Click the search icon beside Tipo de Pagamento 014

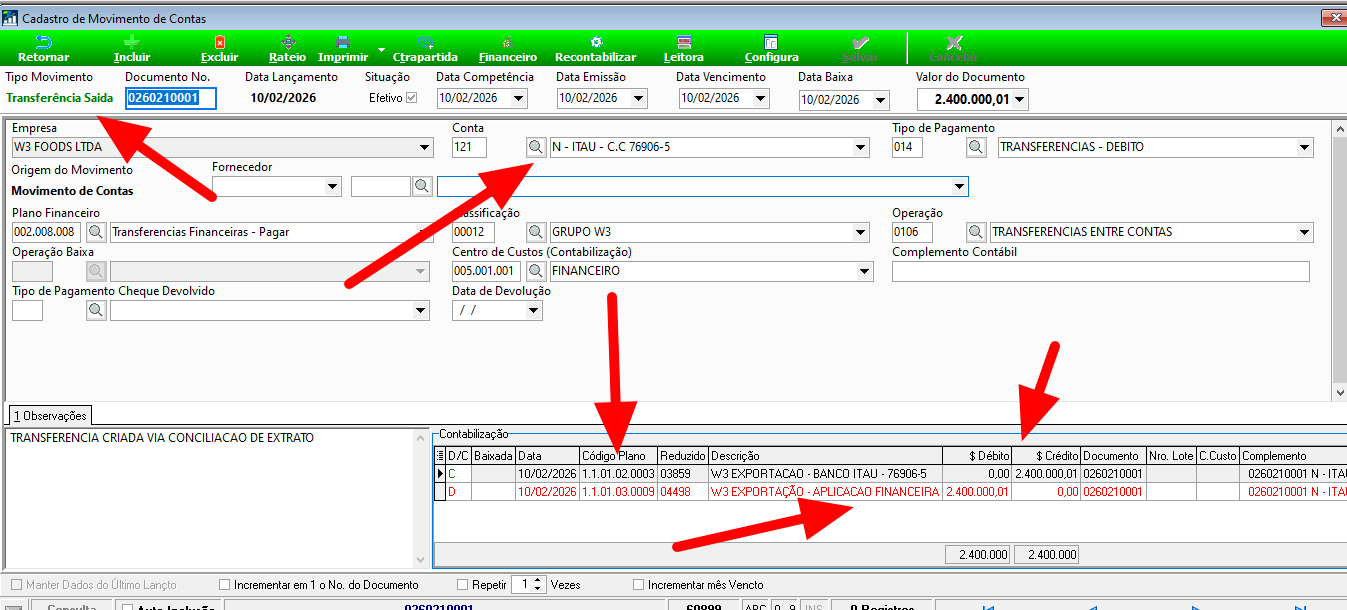(976, 147)
